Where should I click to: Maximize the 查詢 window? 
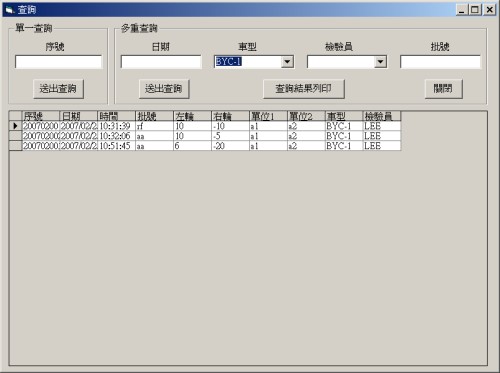(475, 10)
